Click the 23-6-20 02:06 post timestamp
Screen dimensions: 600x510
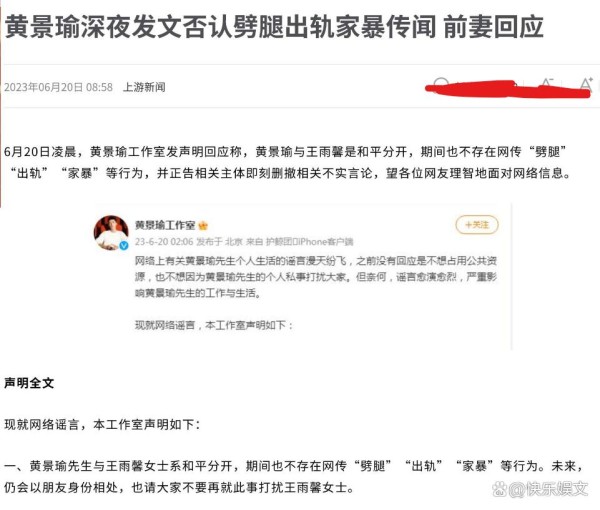(164, 242)
